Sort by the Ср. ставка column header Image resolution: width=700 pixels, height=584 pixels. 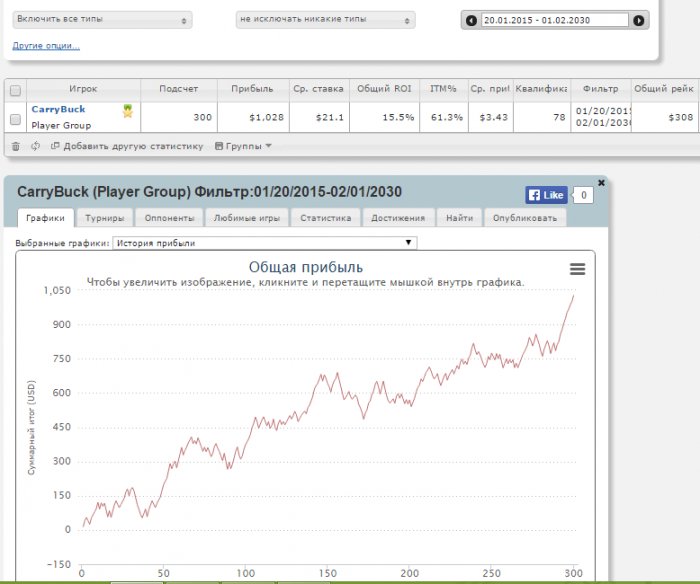[319, 89]
